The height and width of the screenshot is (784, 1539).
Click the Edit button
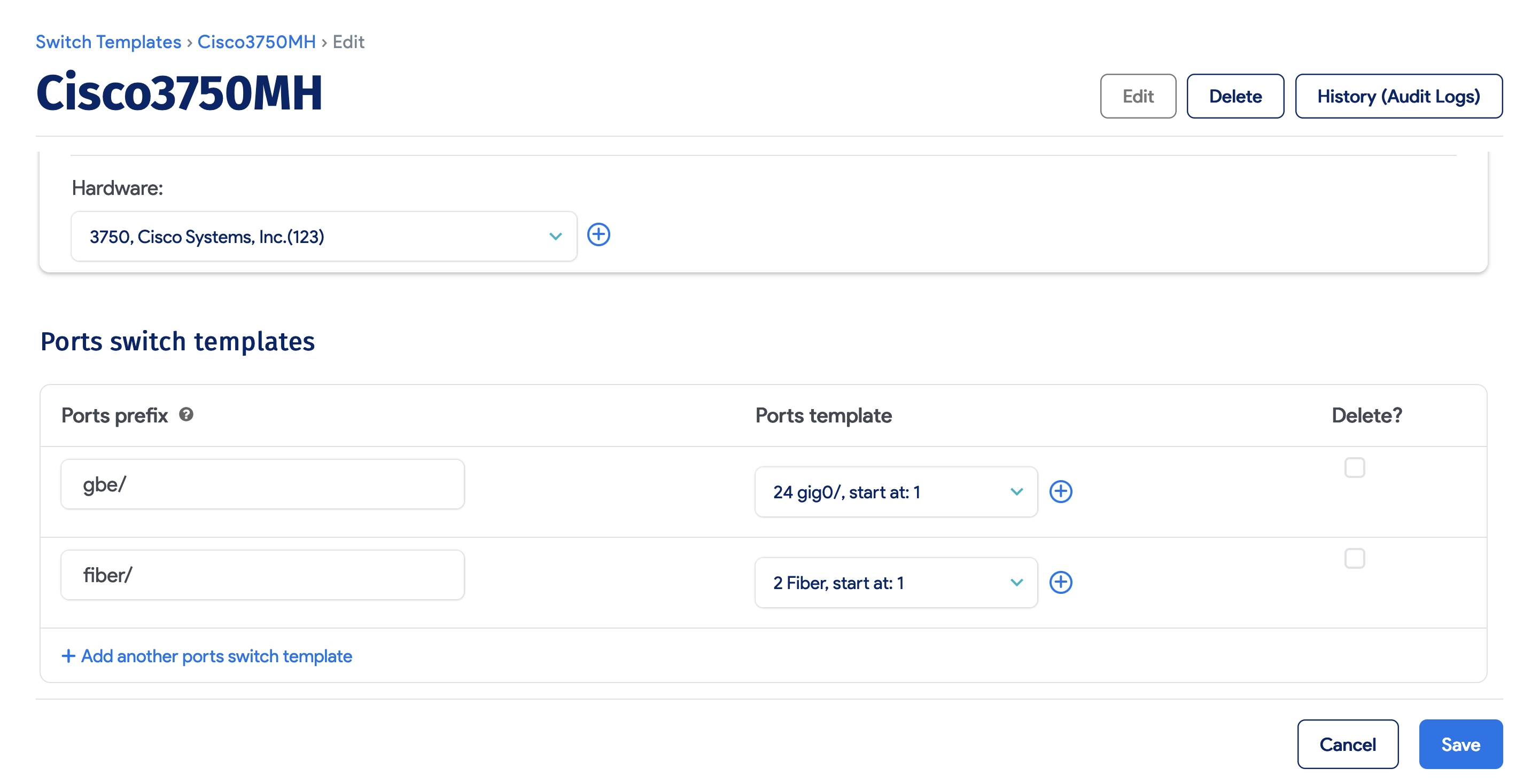tap(1138, 96)
